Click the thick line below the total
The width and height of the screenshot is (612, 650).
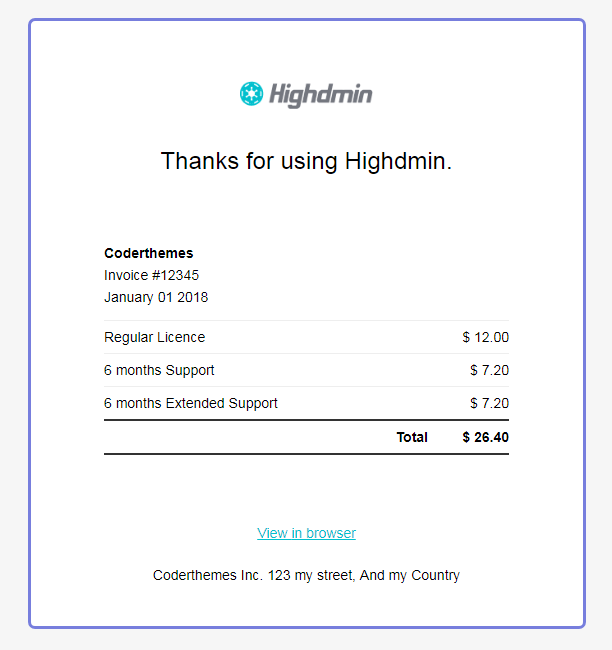tap(306, 454)
